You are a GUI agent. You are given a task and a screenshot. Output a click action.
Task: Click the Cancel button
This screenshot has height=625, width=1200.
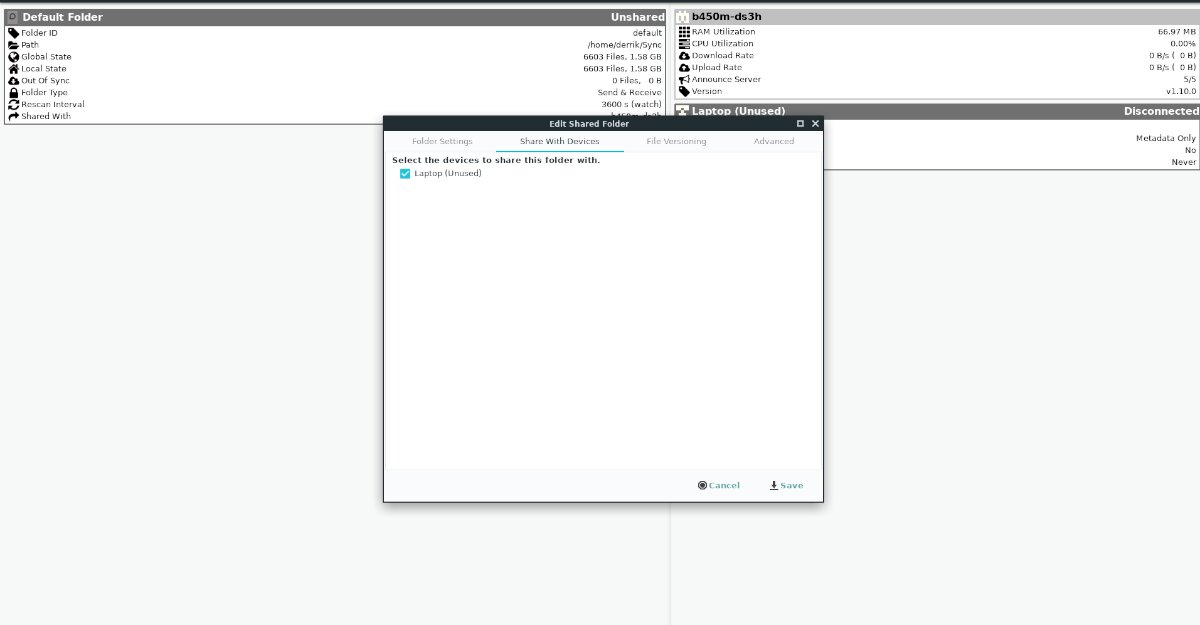[x=718, y=485]
